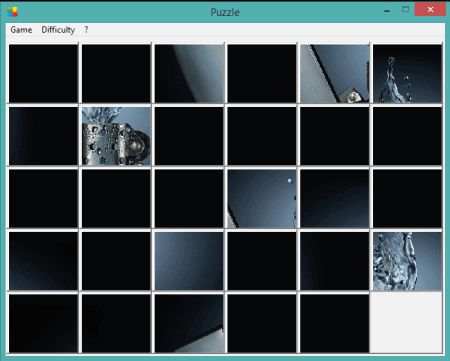
Task: Maximize the Puzzle window
Action: 405,9
